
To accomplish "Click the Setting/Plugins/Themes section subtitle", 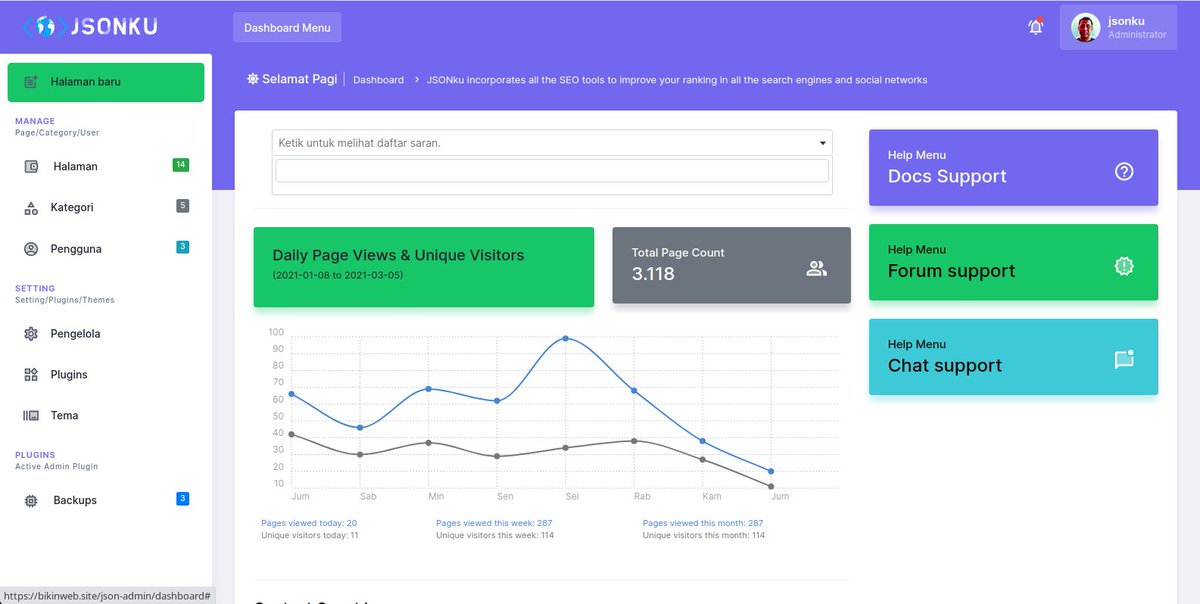I will click(65, 300).
